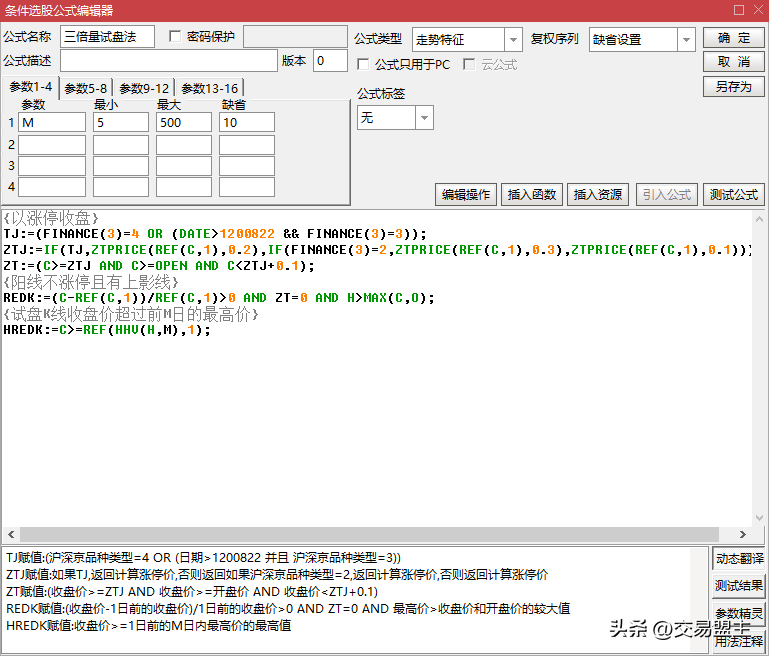This screenshot has height=656, width=769.
Task: Click parameter 2 最小 field
Action: (x=121, y=145)
